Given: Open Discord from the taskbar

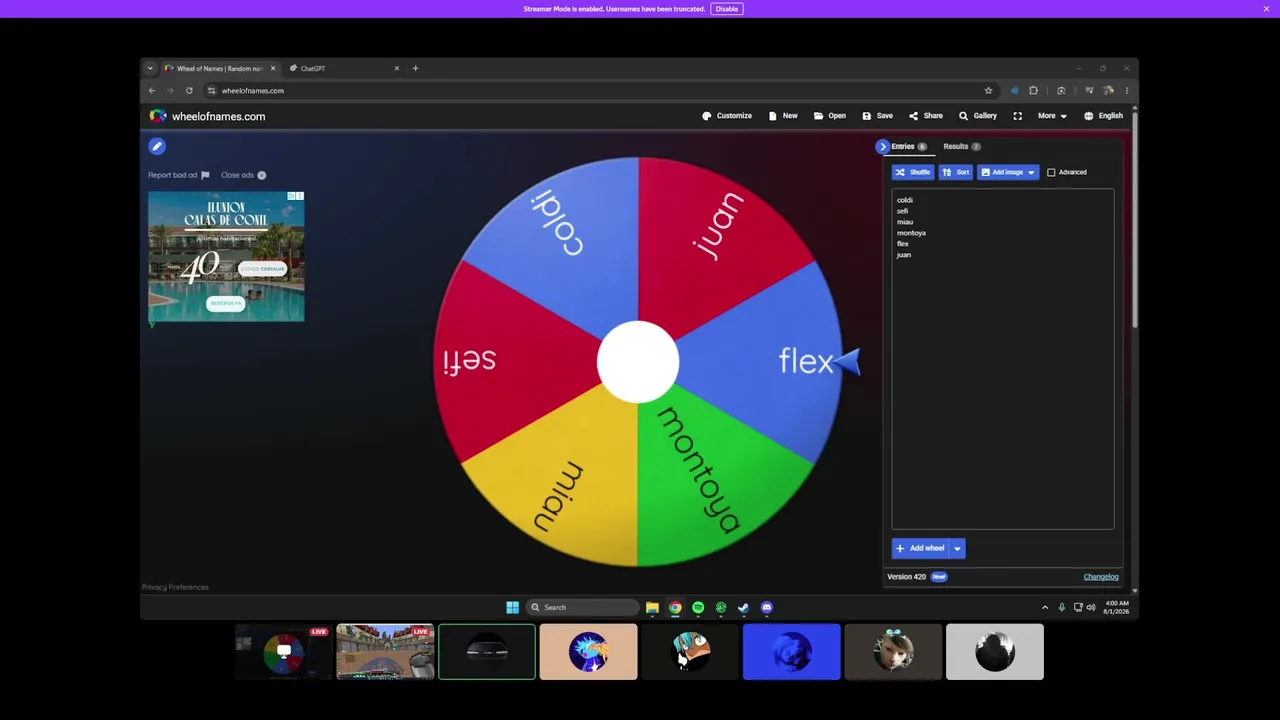Looking at the screenshot, I should (x=767, y=607).
